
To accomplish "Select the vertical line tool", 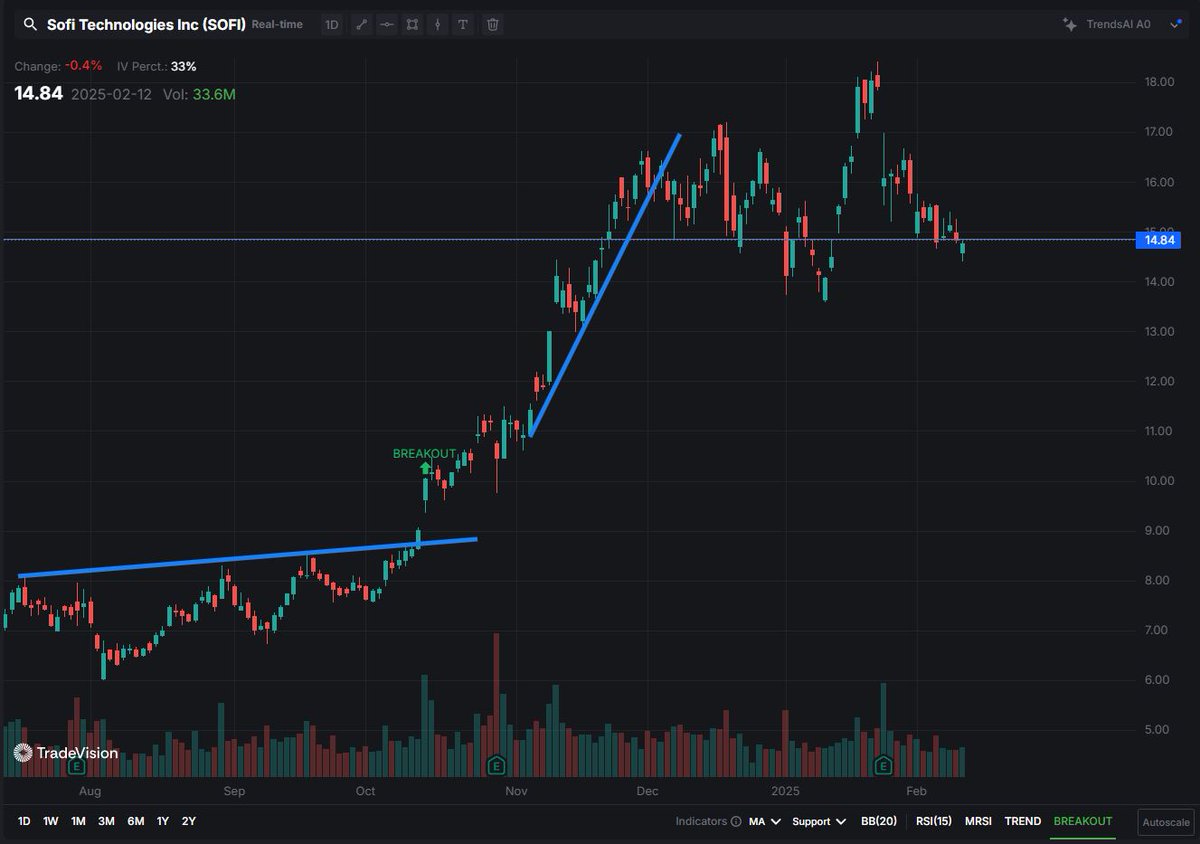I will click(437, 24).
